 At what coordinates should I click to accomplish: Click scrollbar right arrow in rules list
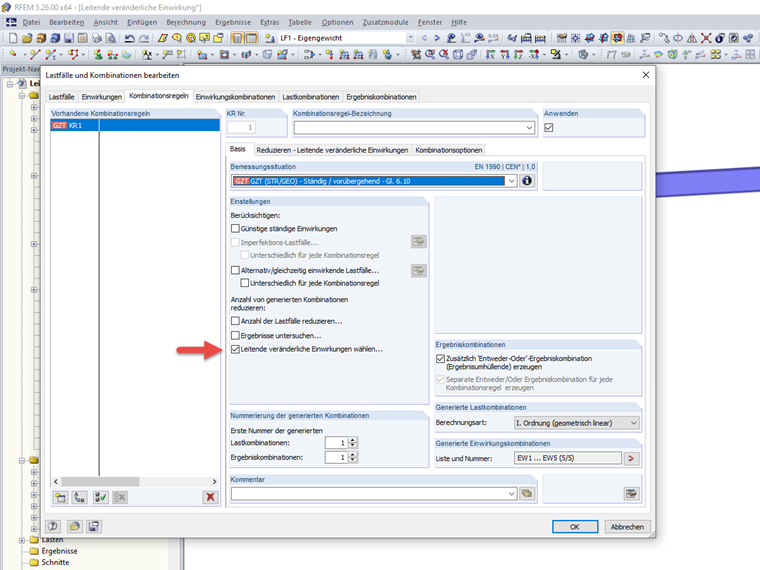[214, 482]
